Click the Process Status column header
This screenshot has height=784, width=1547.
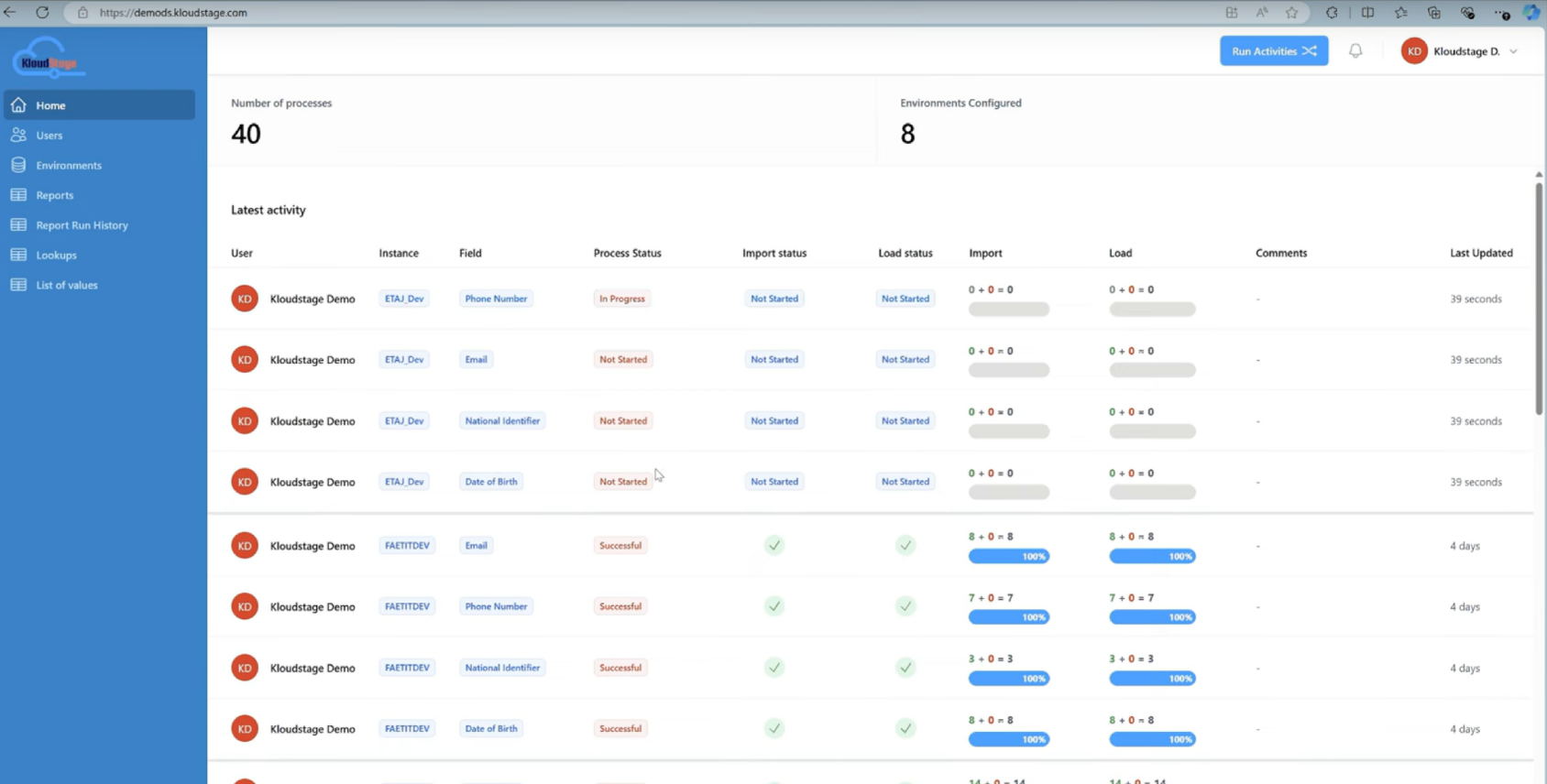[x=627, y=253]
